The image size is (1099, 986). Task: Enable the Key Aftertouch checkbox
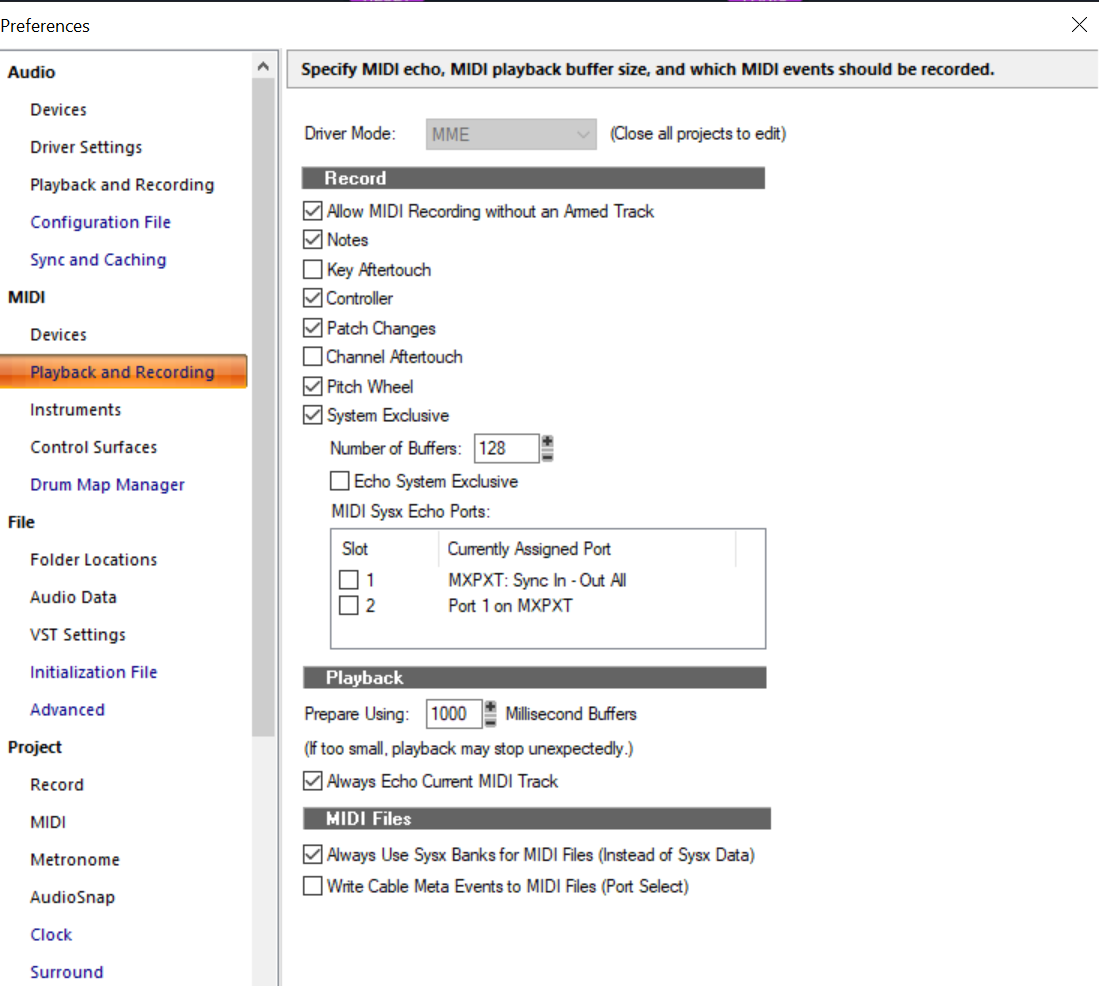pos(313,269)
